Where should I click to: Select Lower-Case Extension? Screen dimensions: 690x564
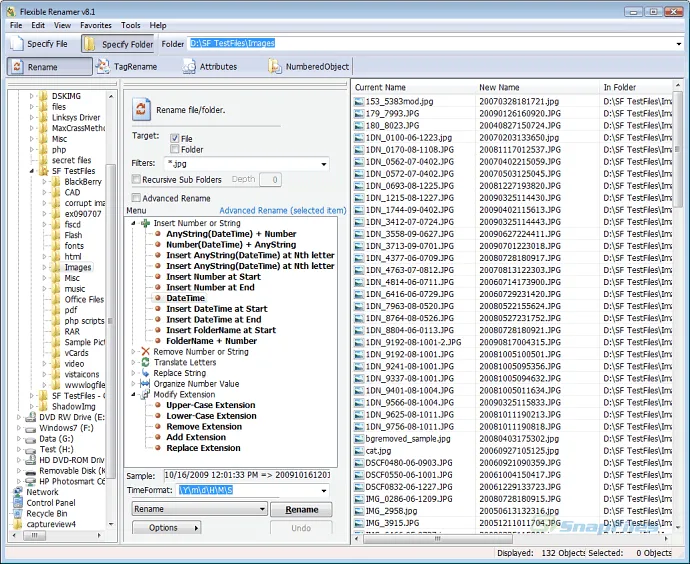tap(211, 416)
